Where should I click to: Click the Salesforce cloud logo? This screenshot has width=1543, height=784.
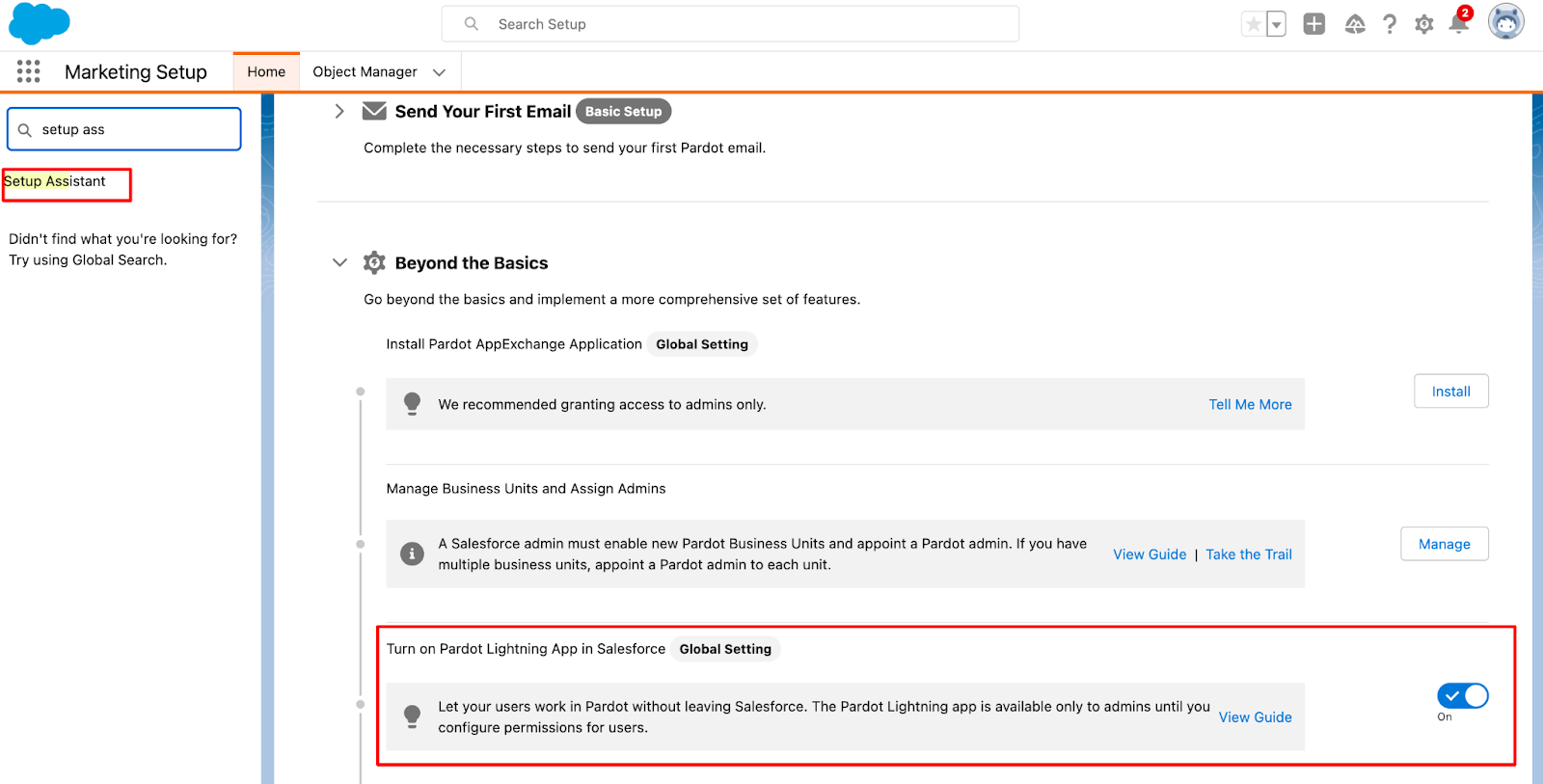(x=39, y=23)
